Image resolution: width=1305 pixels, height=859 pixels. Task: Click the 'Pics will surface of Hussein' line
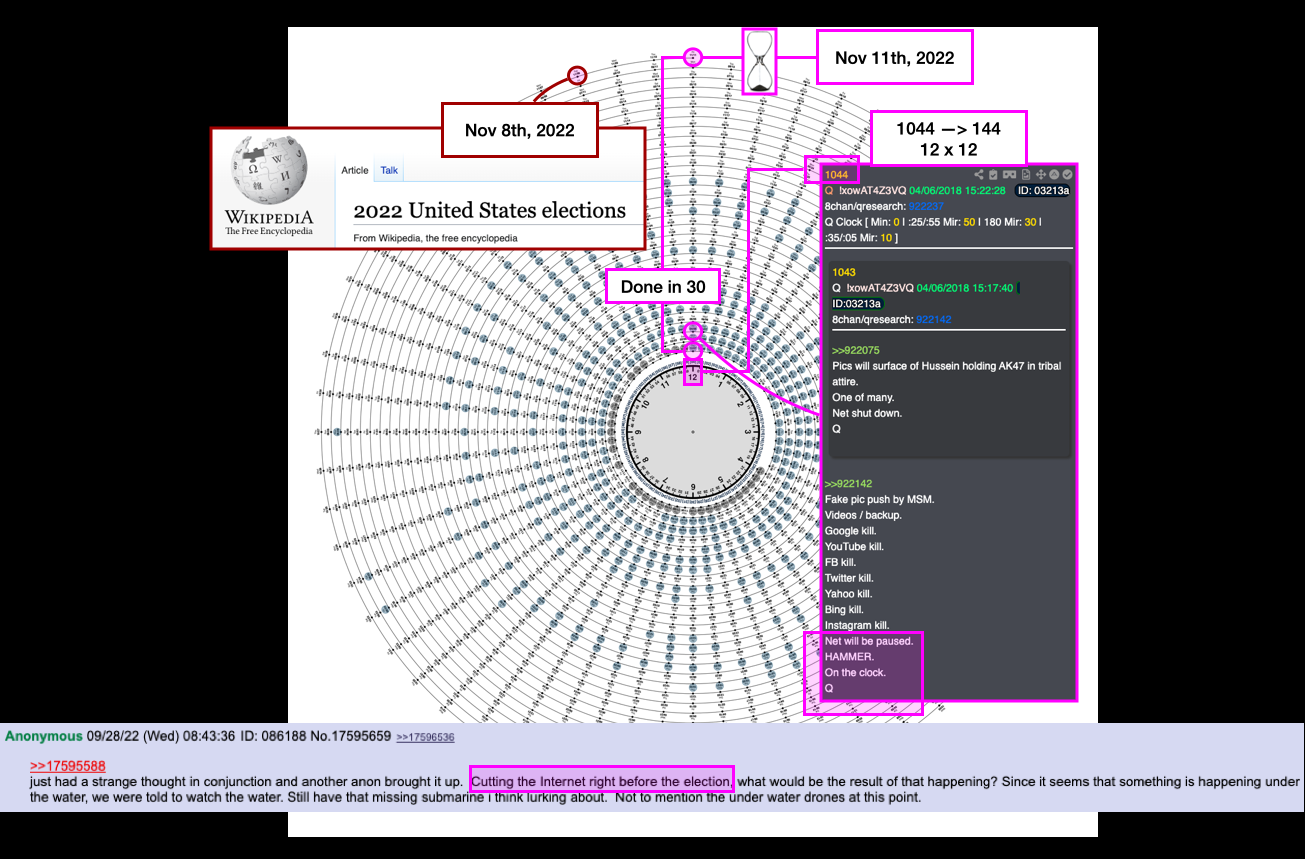pos(946,367)
